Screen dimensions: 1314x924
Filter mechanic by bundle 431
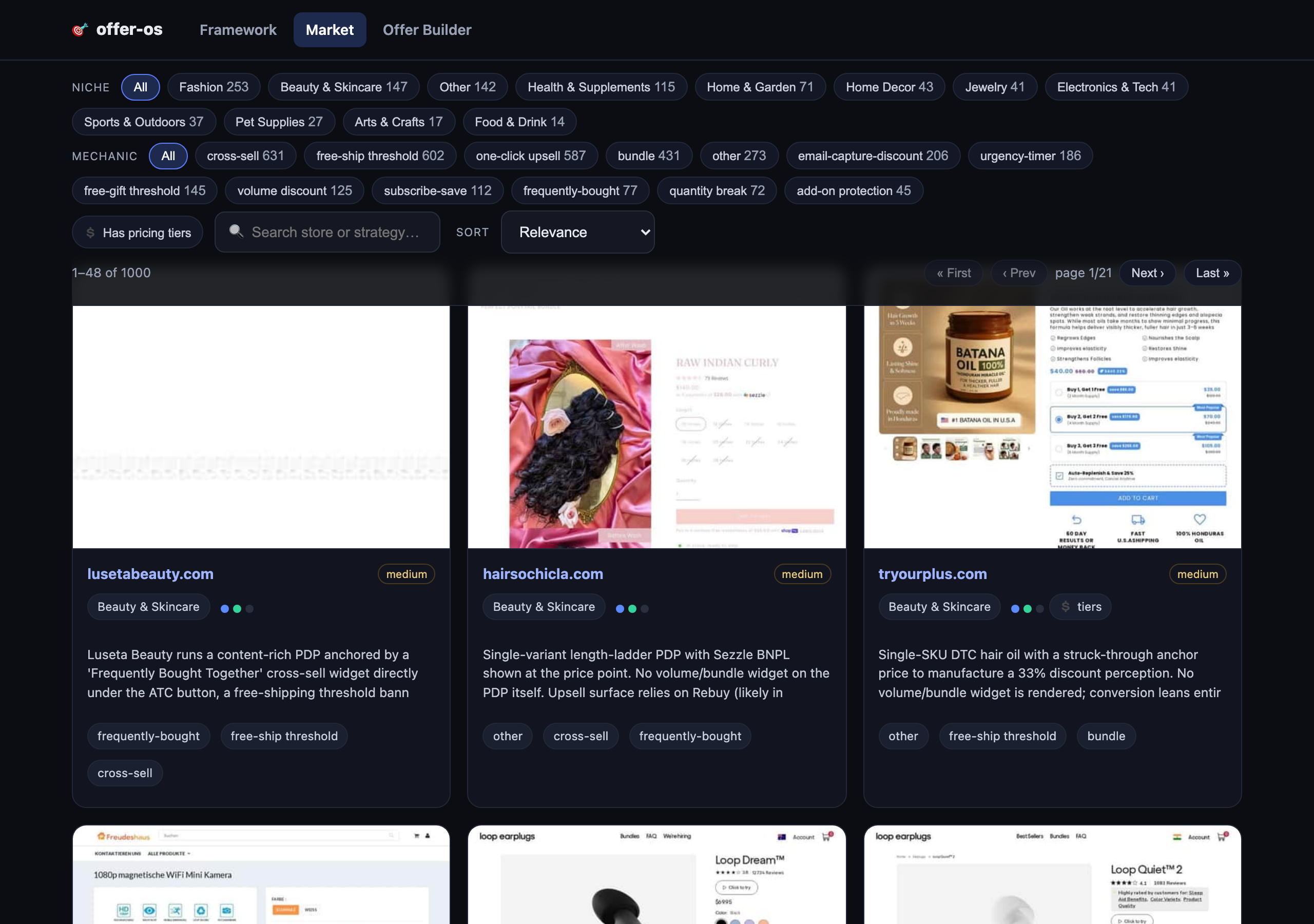[x=649, y=156]
